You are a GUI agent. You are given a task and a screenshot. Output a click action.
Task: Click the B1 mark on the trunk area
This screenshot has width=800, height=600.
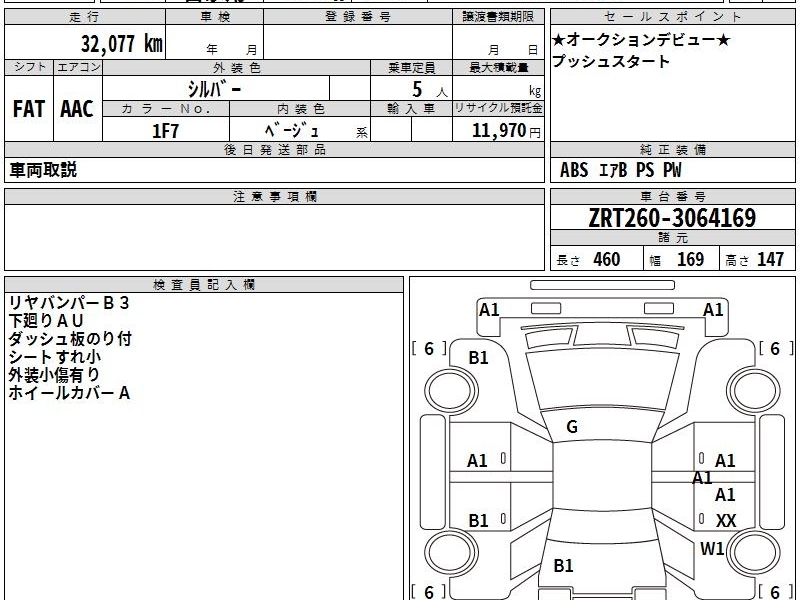(x=563, y=565)
